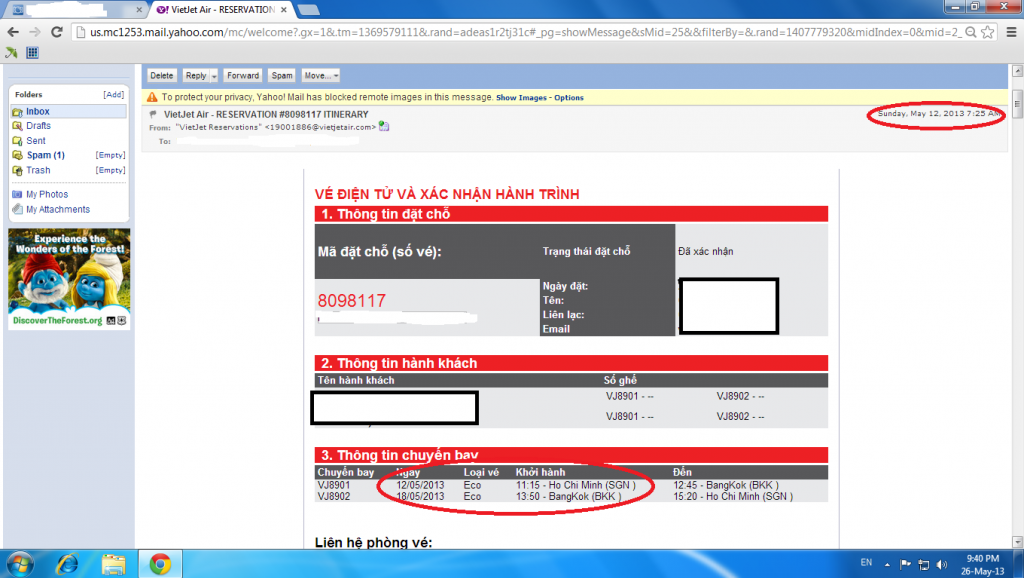The width and height of the screenshot is (1024, 578).
Task: Click the arrival text 15:20 - Ho Chi Minh (SGN)
Action: 733,496
